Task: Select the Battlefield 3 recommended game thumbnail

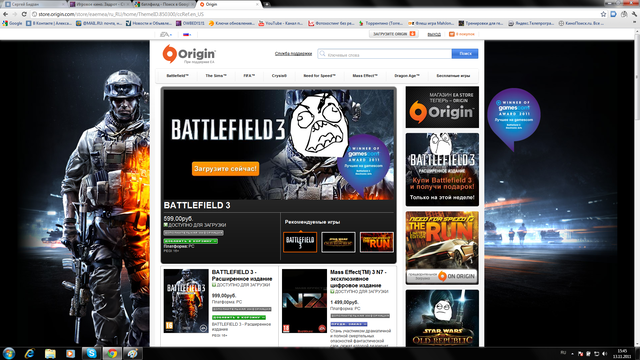Action: (300, 242)
